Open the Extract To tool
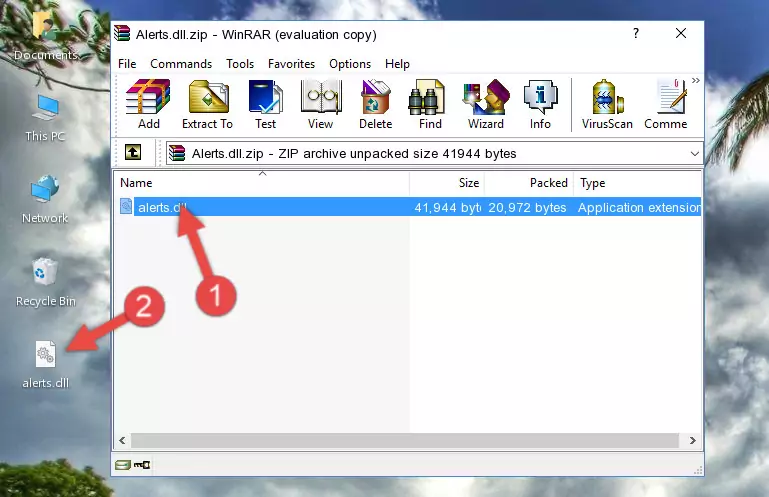Image resolution: width=769 pixels, height=497 pixels. pos(207,105)
